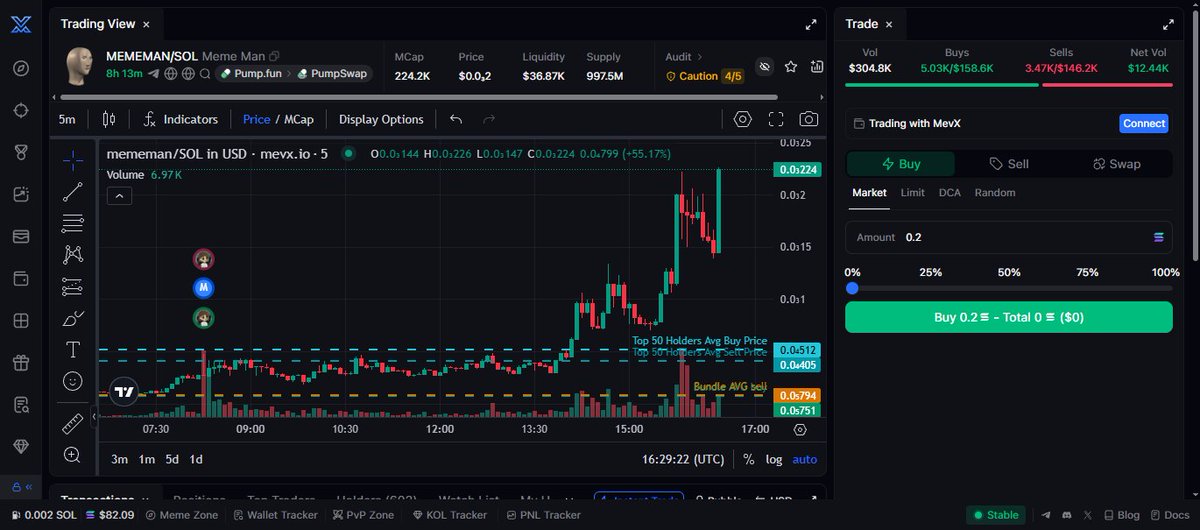Toggle auto scale on the chart

pyautogui.click(x=804, y=459)
